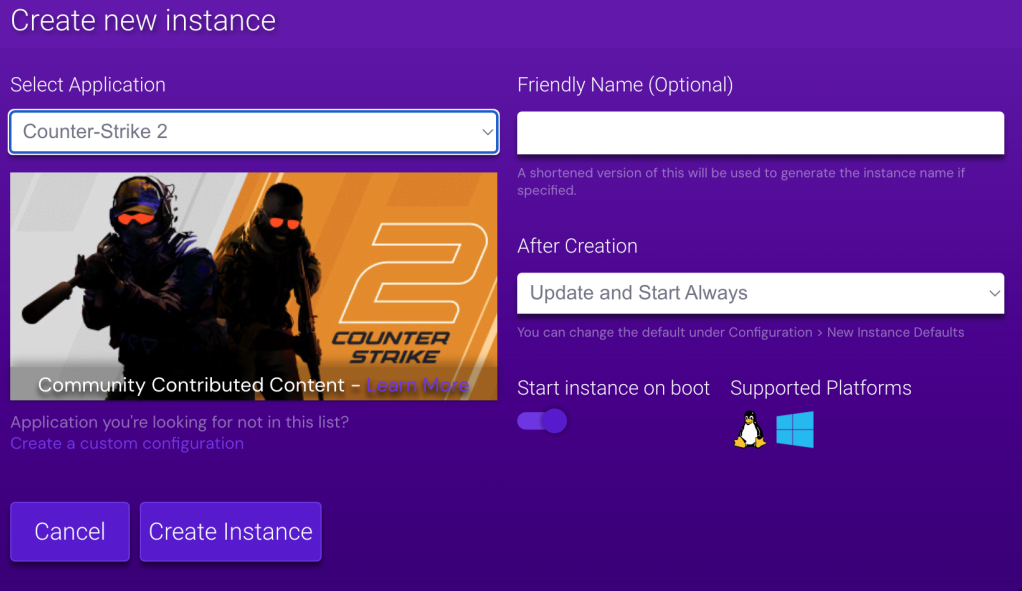The height and width of the screenshot is (591, 1022).
Task: Click the Linux penguin platform icon
Action: pos(750,429)
